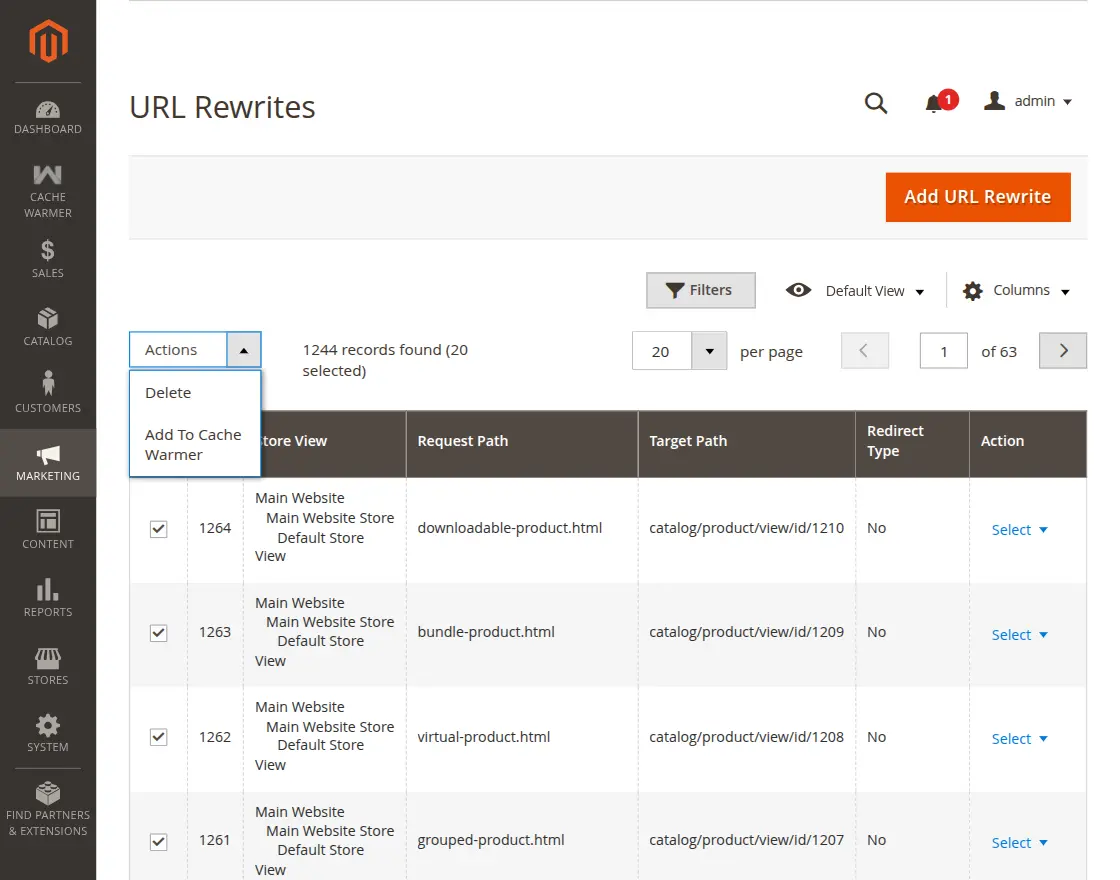The height and width of the screenshot is (880, 1120).
Task: Uncheck the row 1264 checkbox
Action: coord(158,529)
